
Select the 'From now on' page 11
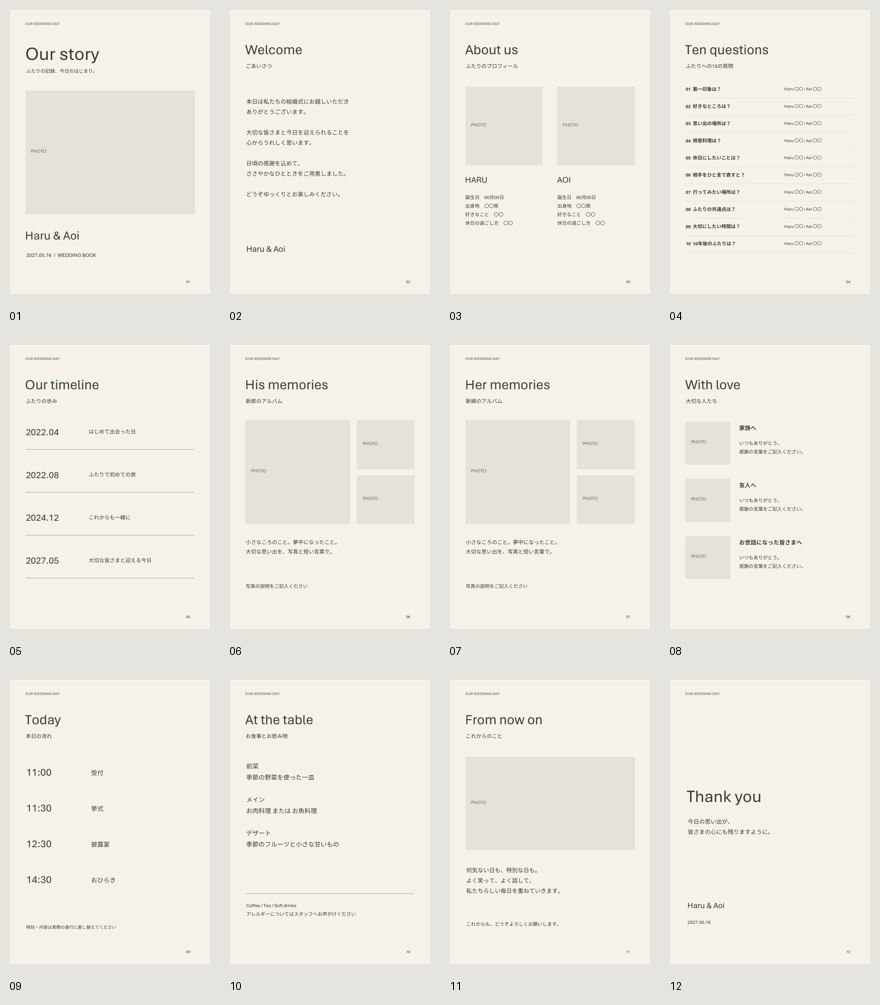coord(550,822)
